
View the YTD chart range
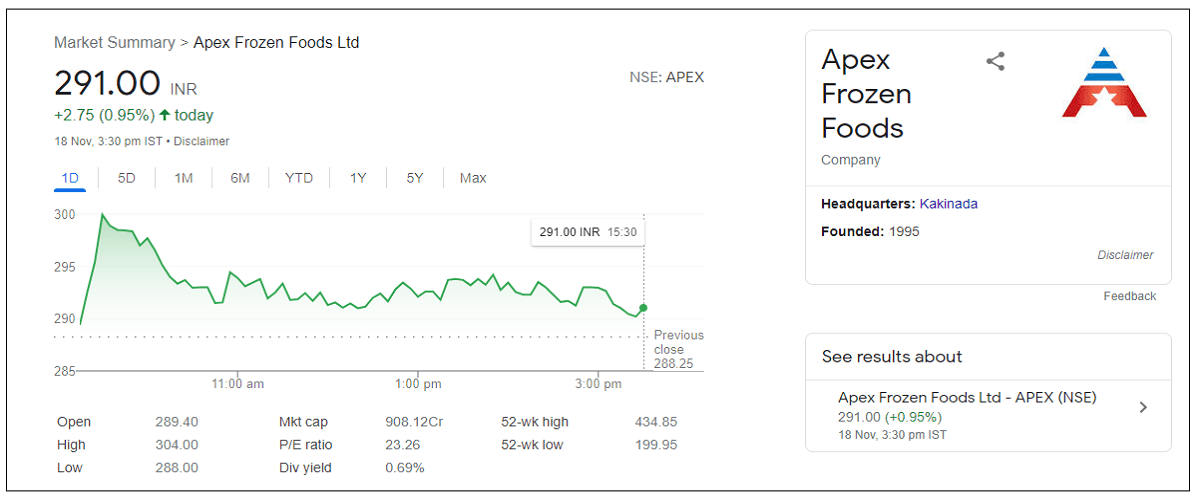click(299, 178)
